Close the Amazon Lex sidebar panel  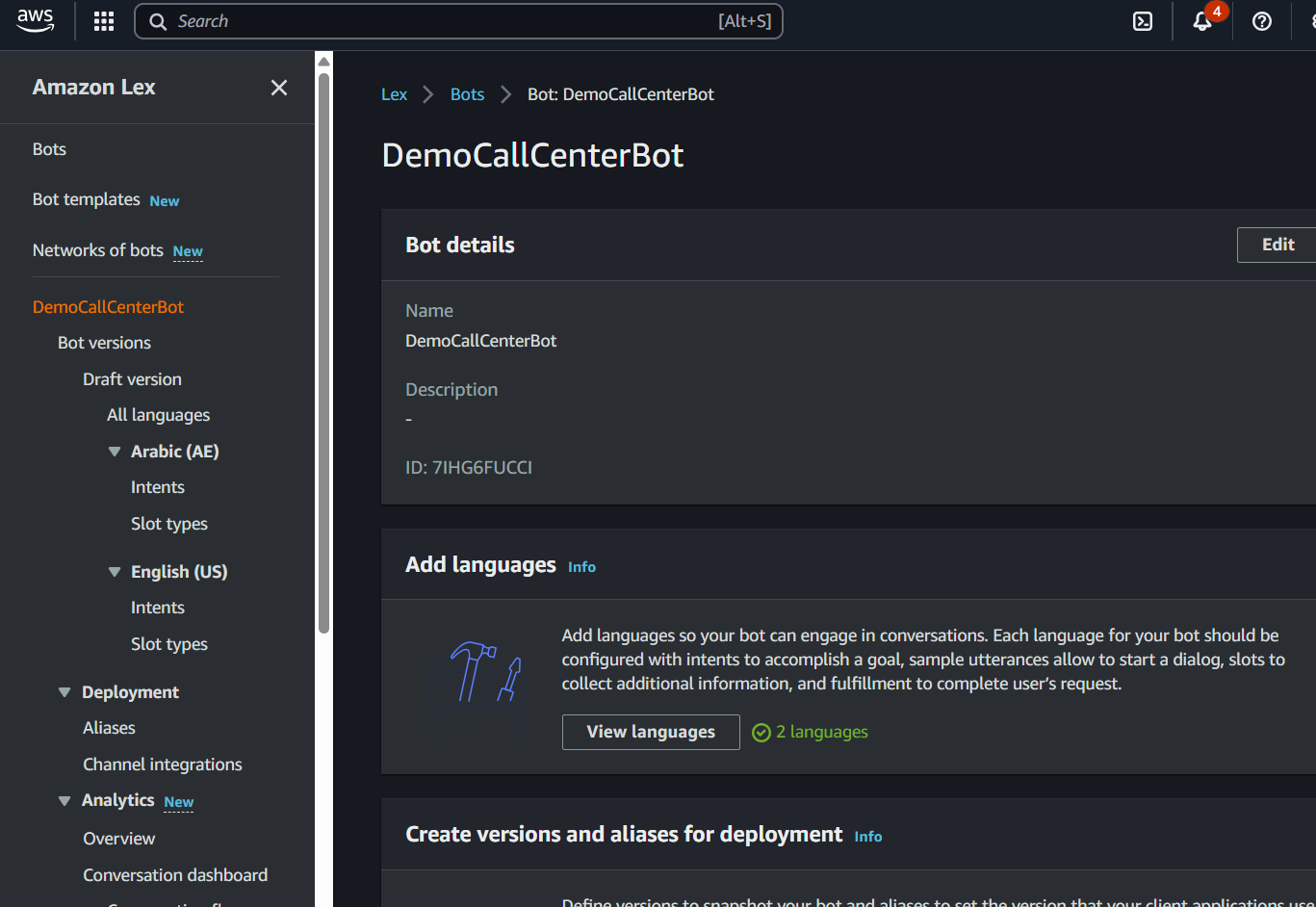tap(279, 88)
